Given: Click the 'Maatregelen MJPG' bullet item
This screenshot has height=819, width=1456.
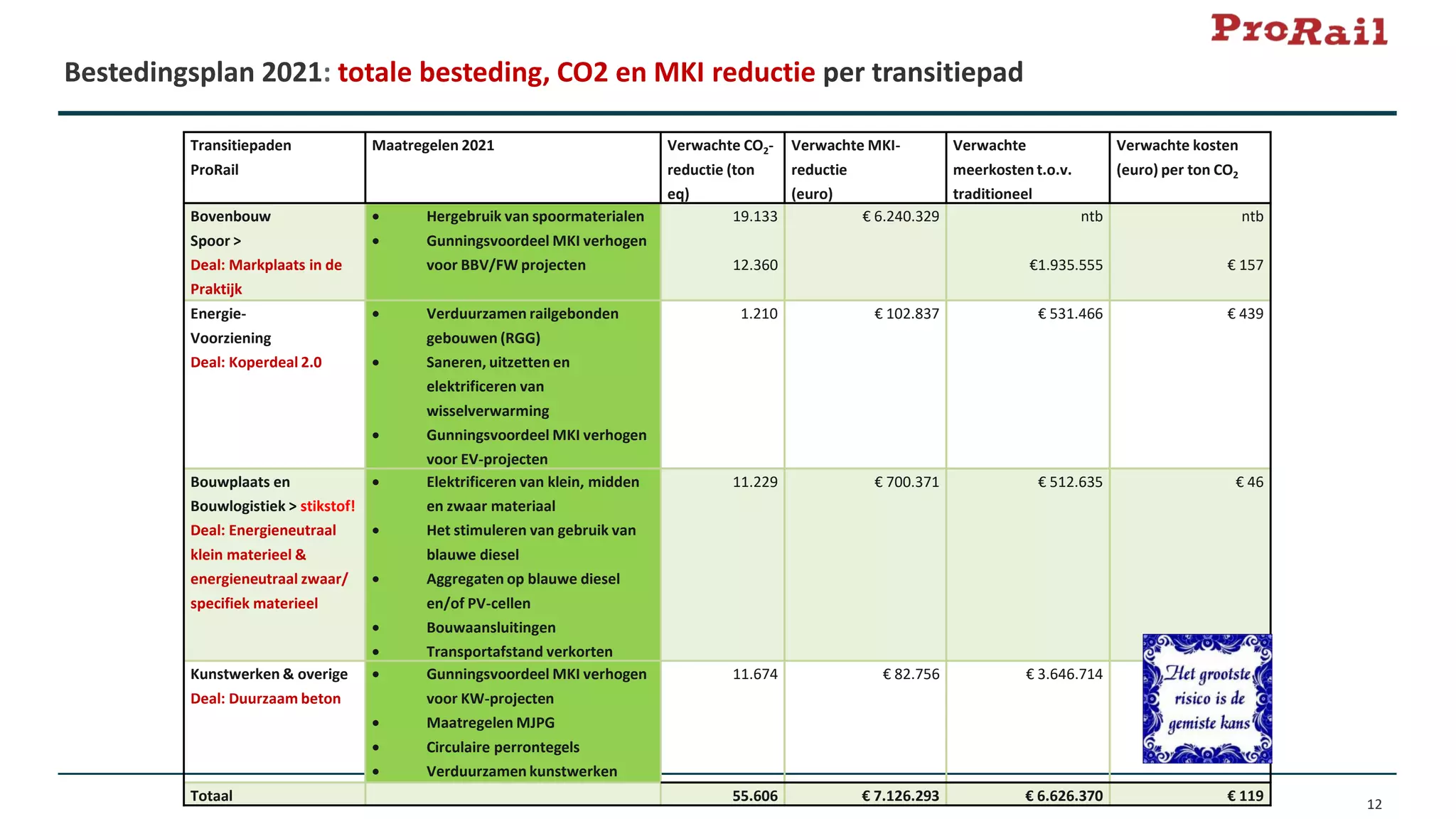Looking at the screenshot, I should (490, 723).
